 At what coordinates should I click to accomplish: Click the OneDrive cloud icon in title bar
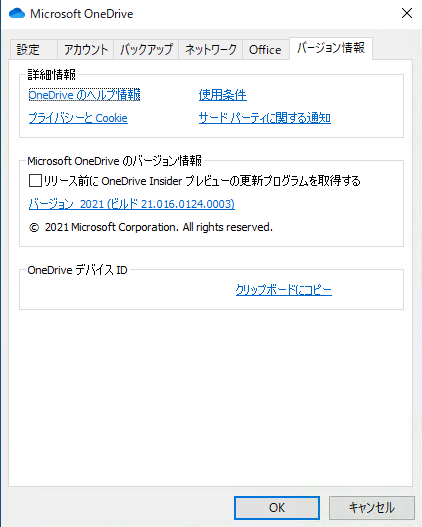pos(17,13)
